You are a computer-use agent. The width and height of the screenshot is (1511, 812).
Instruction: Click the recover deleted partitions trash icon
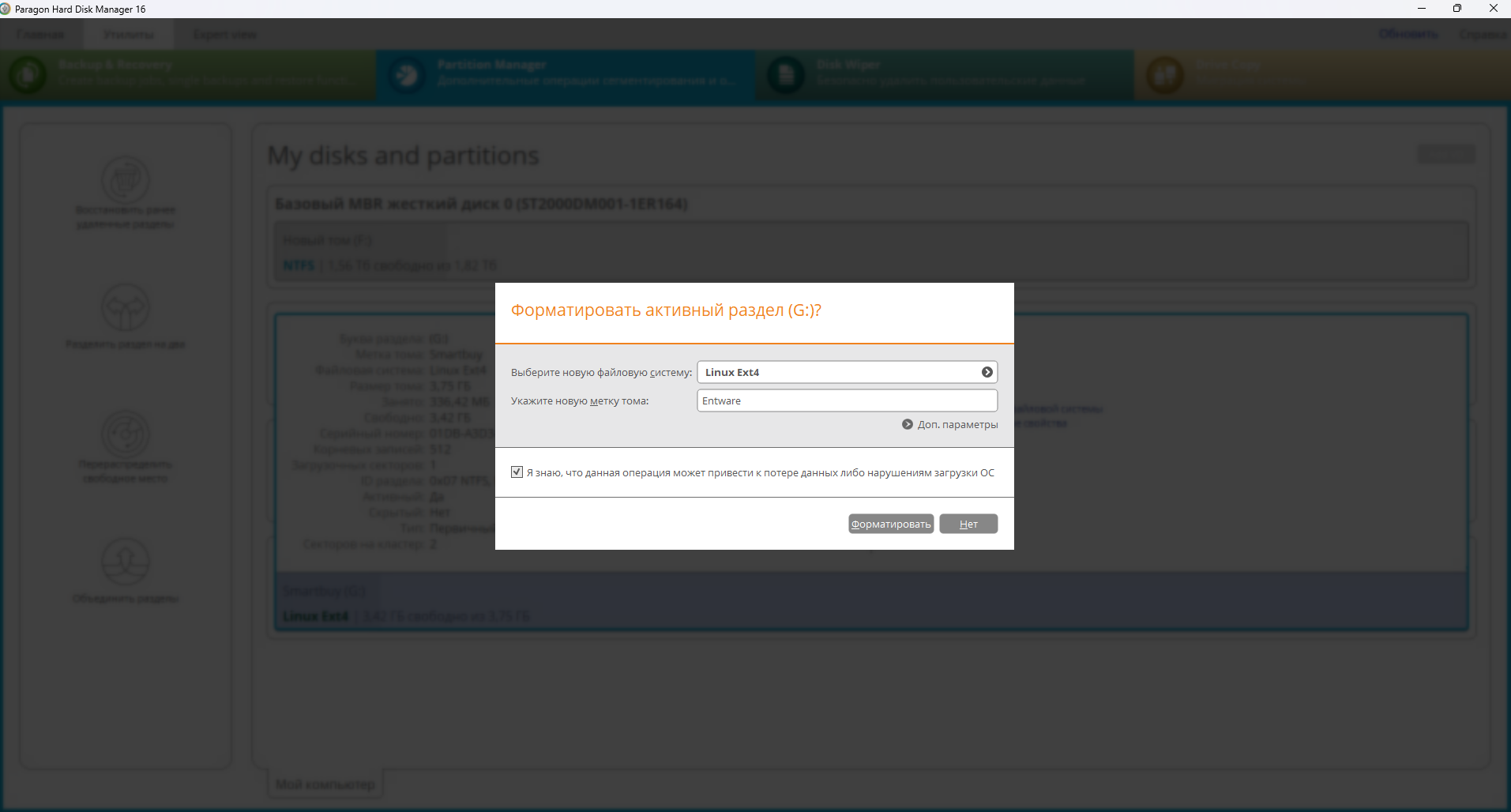(125, 179)
